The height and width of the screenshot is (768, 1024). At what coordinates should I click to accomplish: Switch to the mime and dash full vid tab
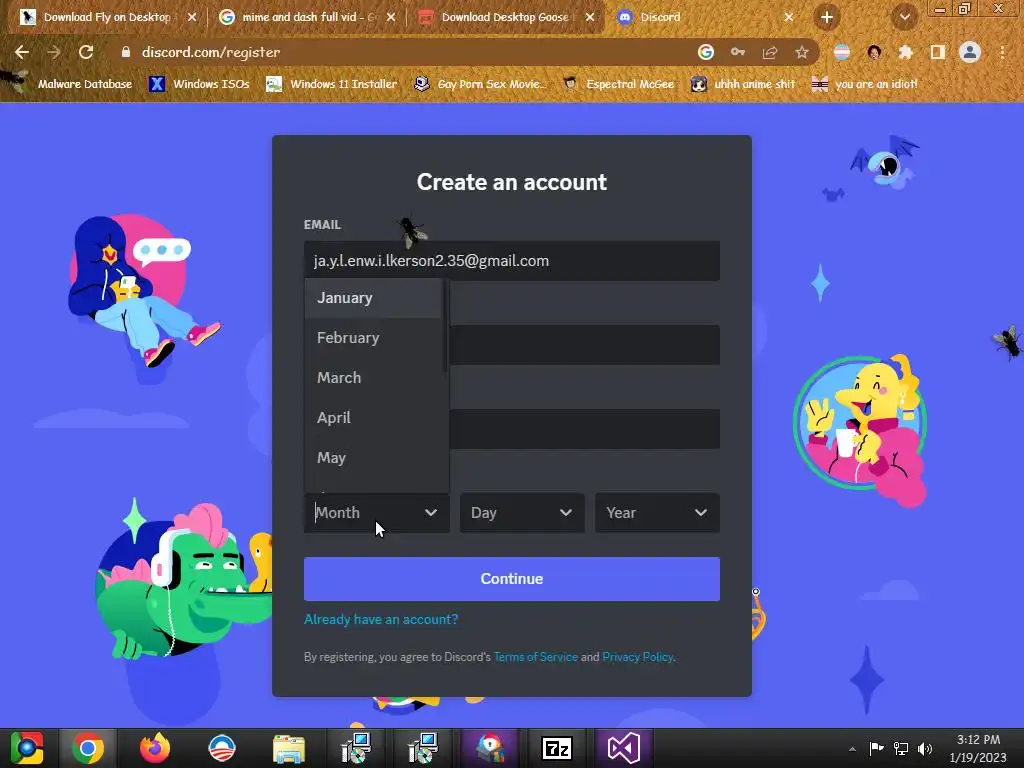click(304, 18)
